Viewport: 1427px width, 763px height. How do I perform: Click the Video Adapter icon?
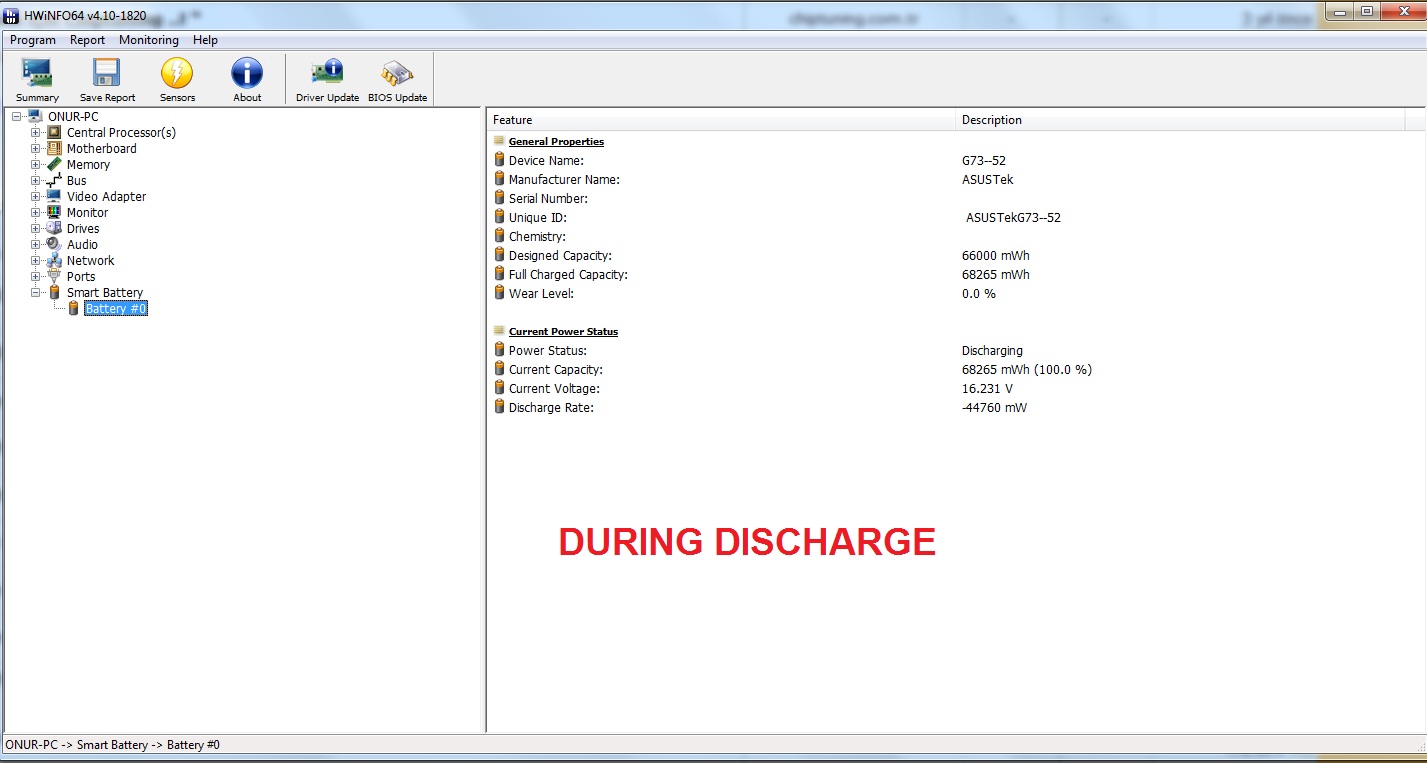[x=54, y=197]
